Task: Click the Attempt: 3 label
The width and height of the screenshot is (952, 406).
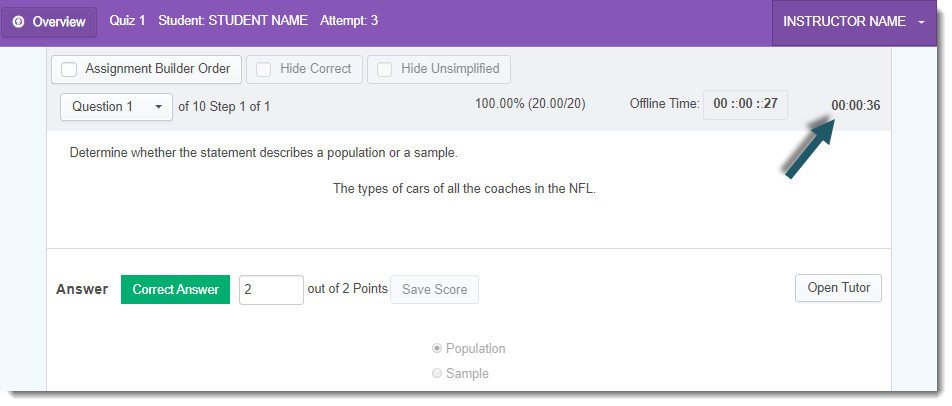Action: pyautogui.click(x=349, y=21)
